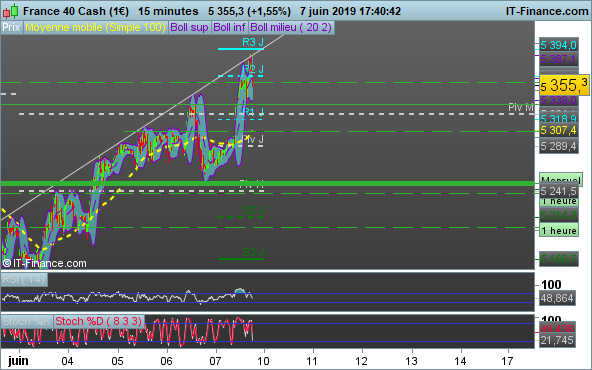Click the grey price label 5 241,5

[559, 191]
